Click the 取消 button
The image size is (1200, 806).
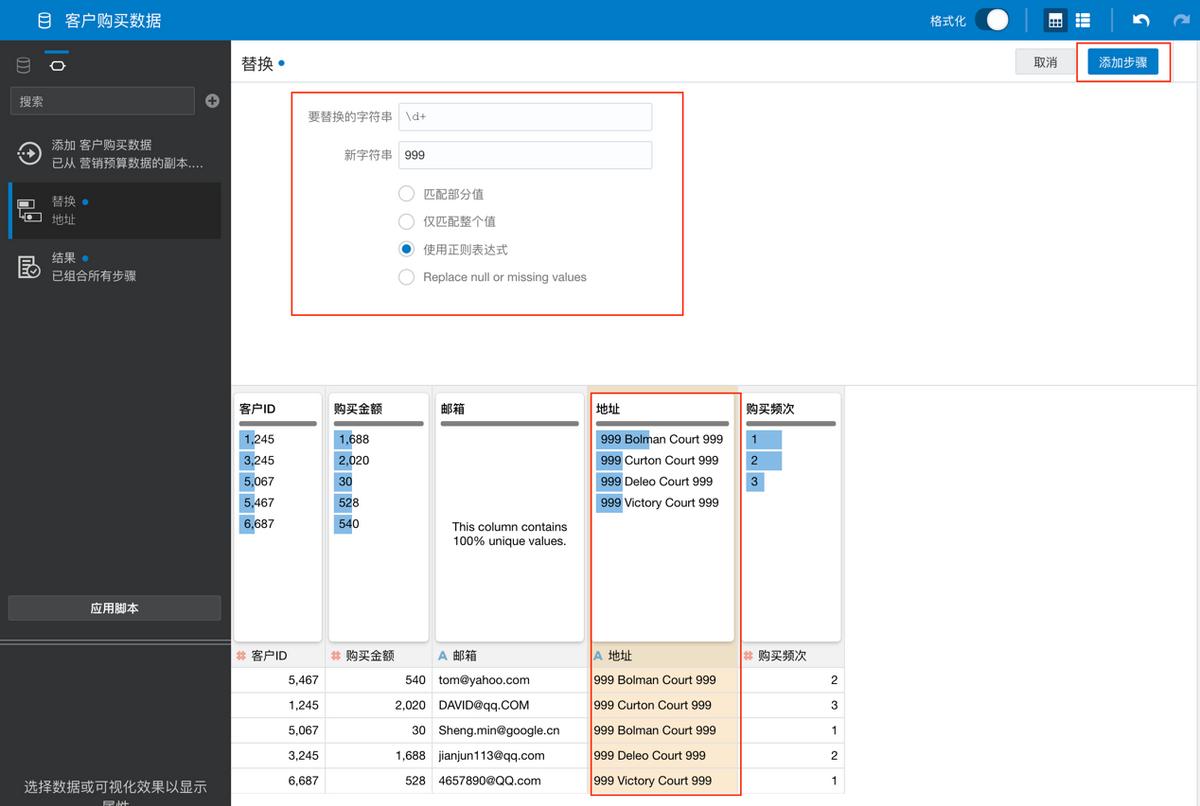(x=1046, y=62)
